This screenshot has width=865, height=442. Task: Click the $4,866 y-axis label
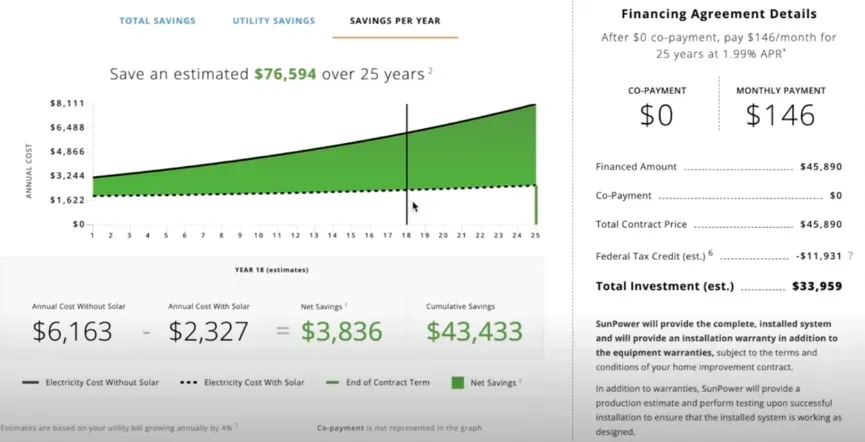click(x=67, y=152)
